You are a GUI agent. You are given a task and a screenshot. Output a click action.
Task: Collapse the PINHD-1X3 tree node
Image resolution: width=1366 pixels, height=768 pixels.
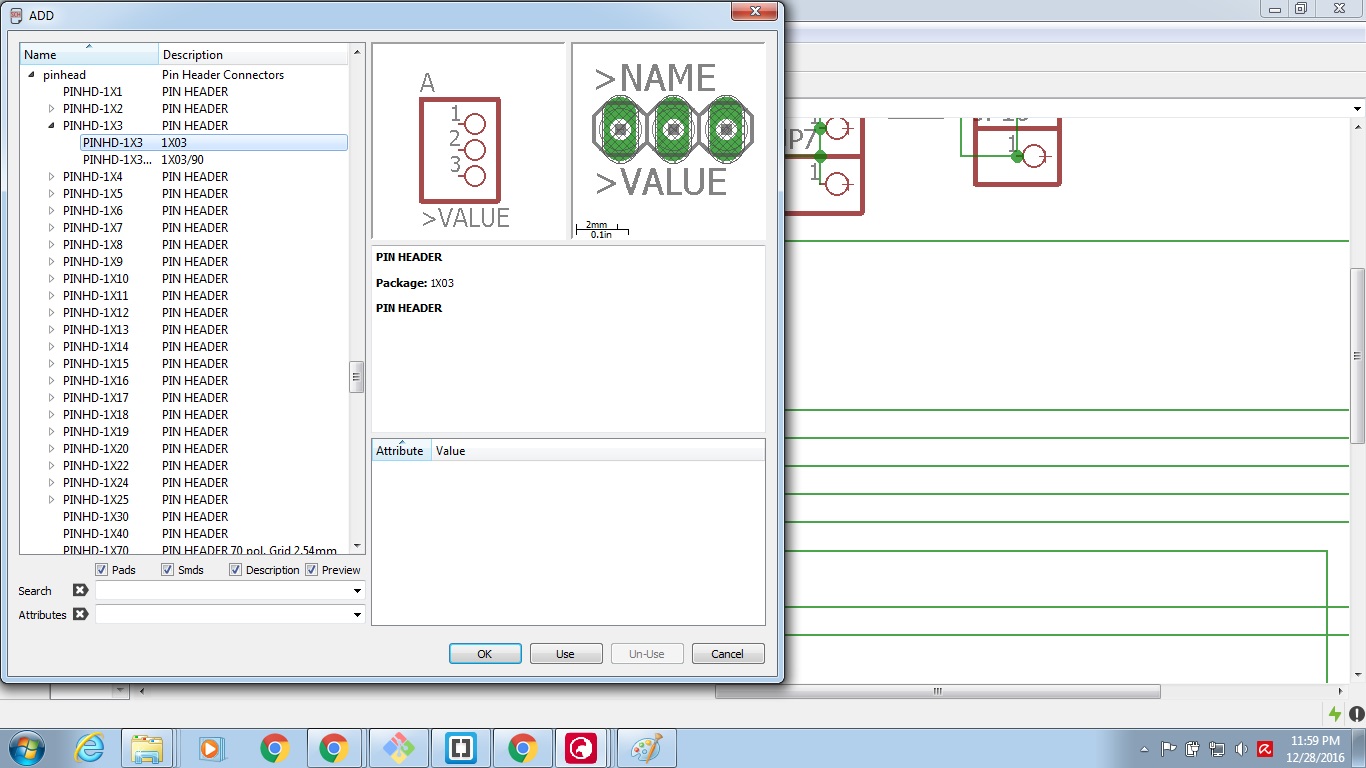click(x=52, y=126)
